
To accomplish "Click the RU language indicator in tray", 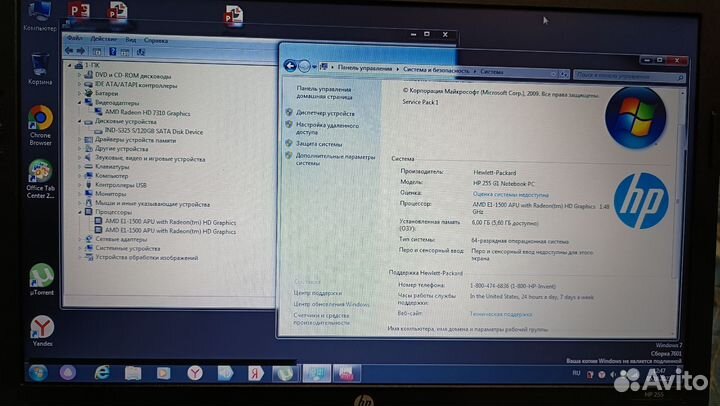I will pos(576,373).
